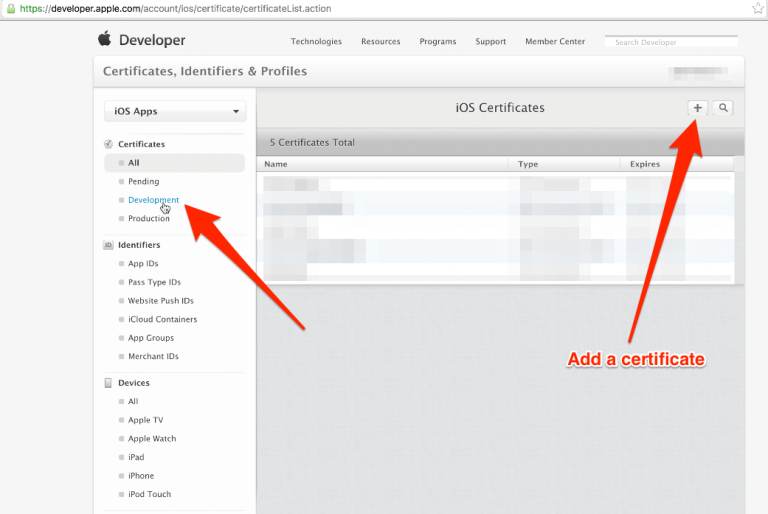Click the green padlock in address bar
Image resolution: width=768 pixels, height=514 pixels.
tap(11, 8)
